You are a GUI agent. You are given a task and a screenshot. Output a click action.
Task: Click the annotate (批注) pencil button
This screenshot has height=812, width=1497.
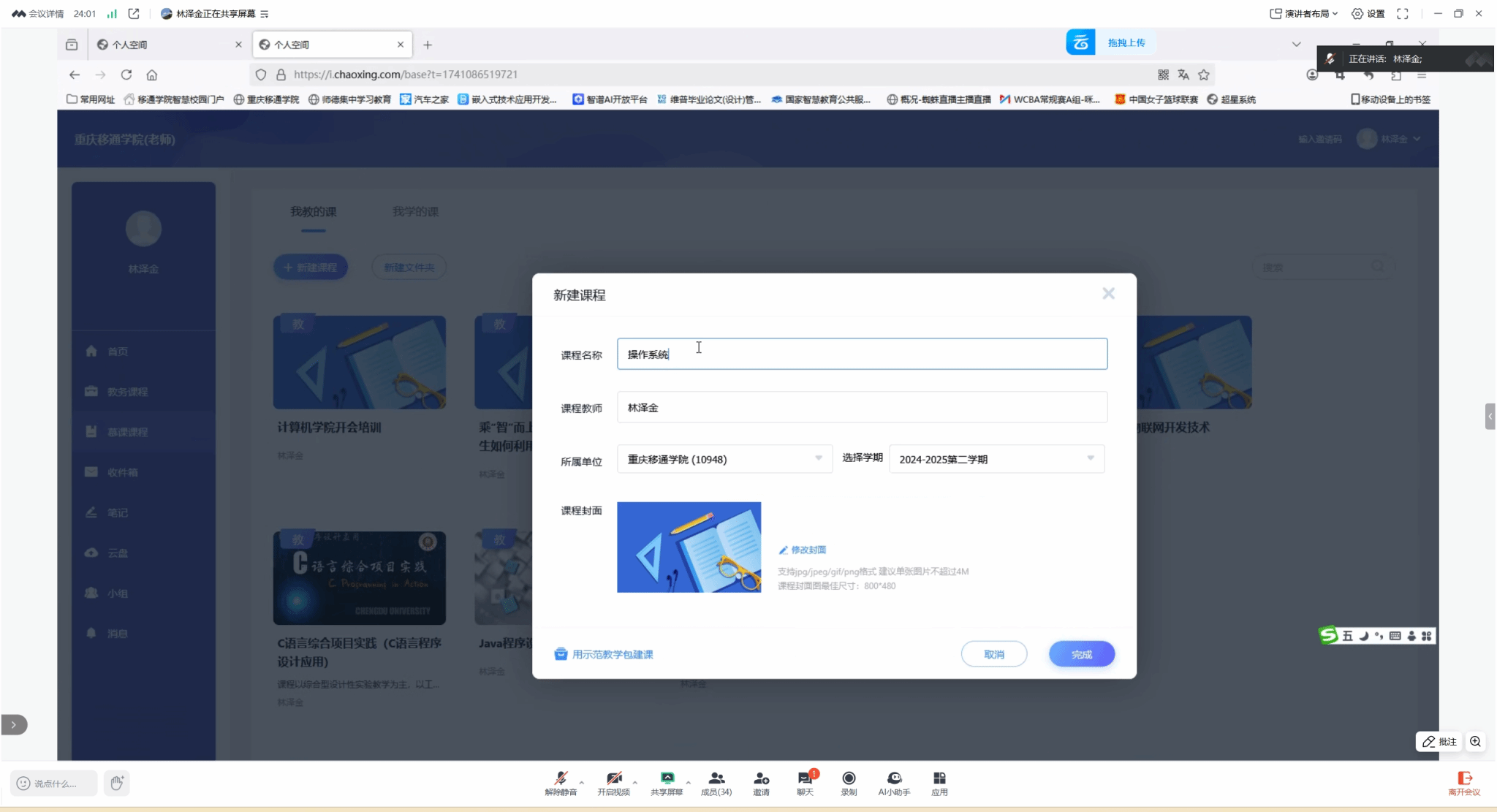(x=1439, y=741)
